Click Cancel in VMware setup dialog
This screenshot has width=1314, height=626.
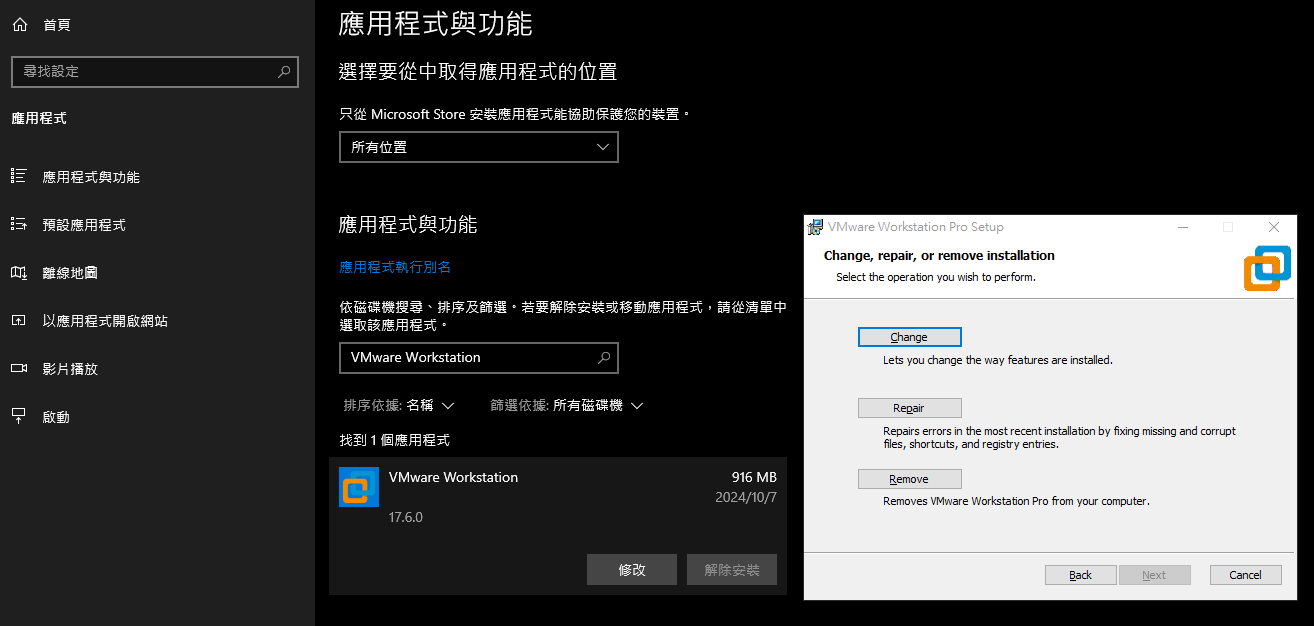tap(1245, 575)
